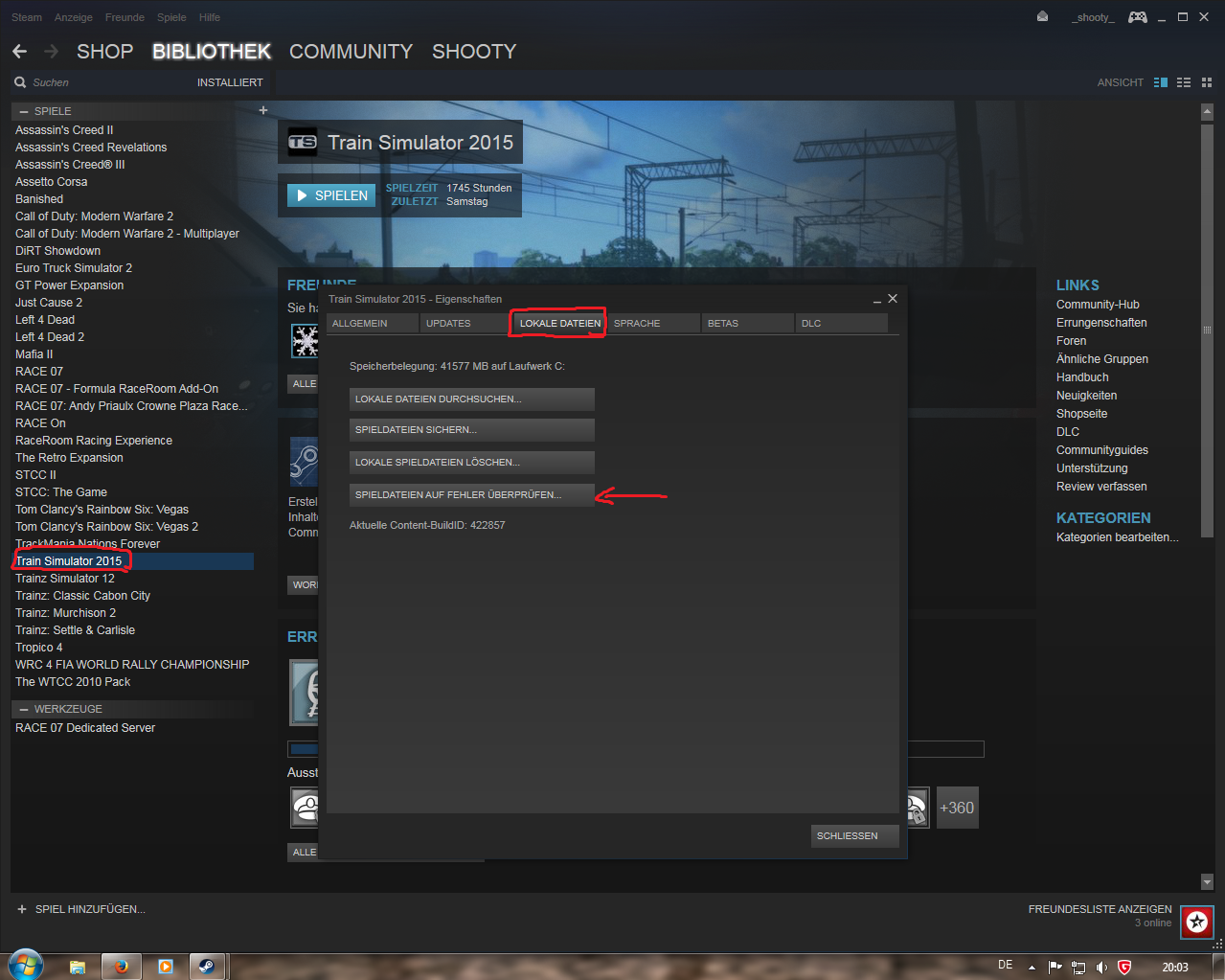
Task: Click the scrollbar down arrow
Action: (1207, 881)
